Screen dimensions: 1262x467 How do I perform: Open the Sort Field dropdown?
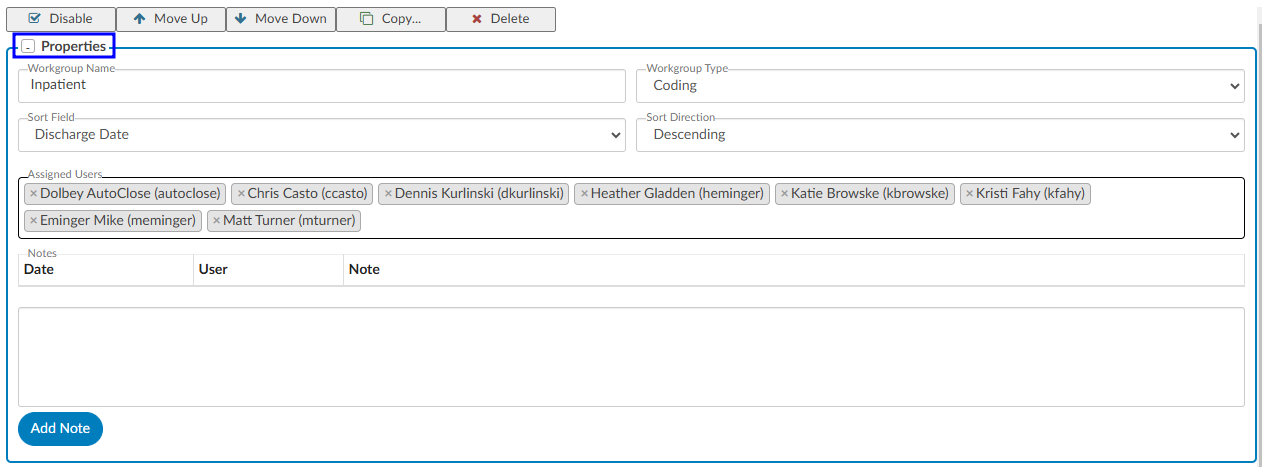click(322, 135)
